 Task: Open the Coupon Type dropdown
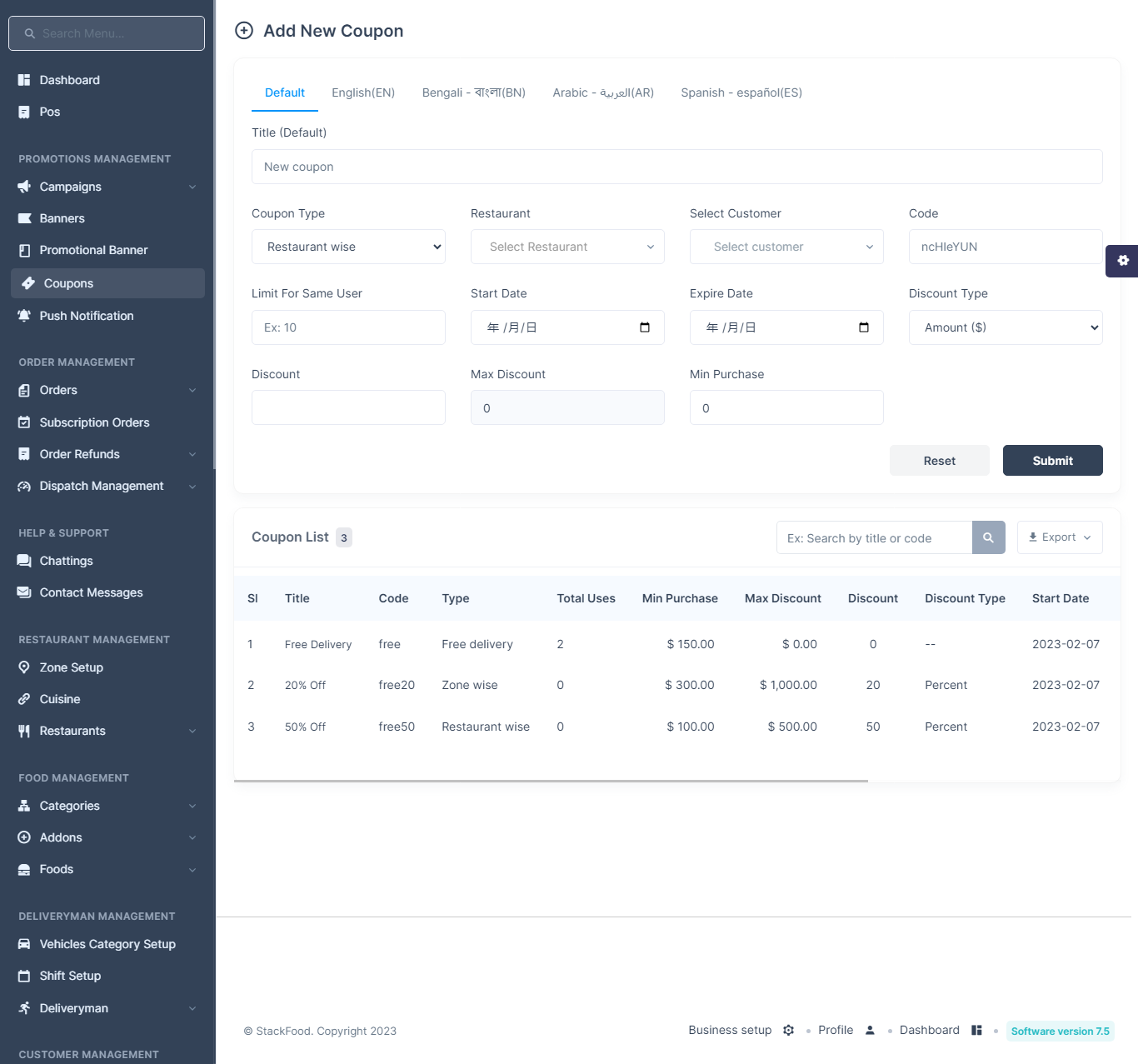(348, 247)
